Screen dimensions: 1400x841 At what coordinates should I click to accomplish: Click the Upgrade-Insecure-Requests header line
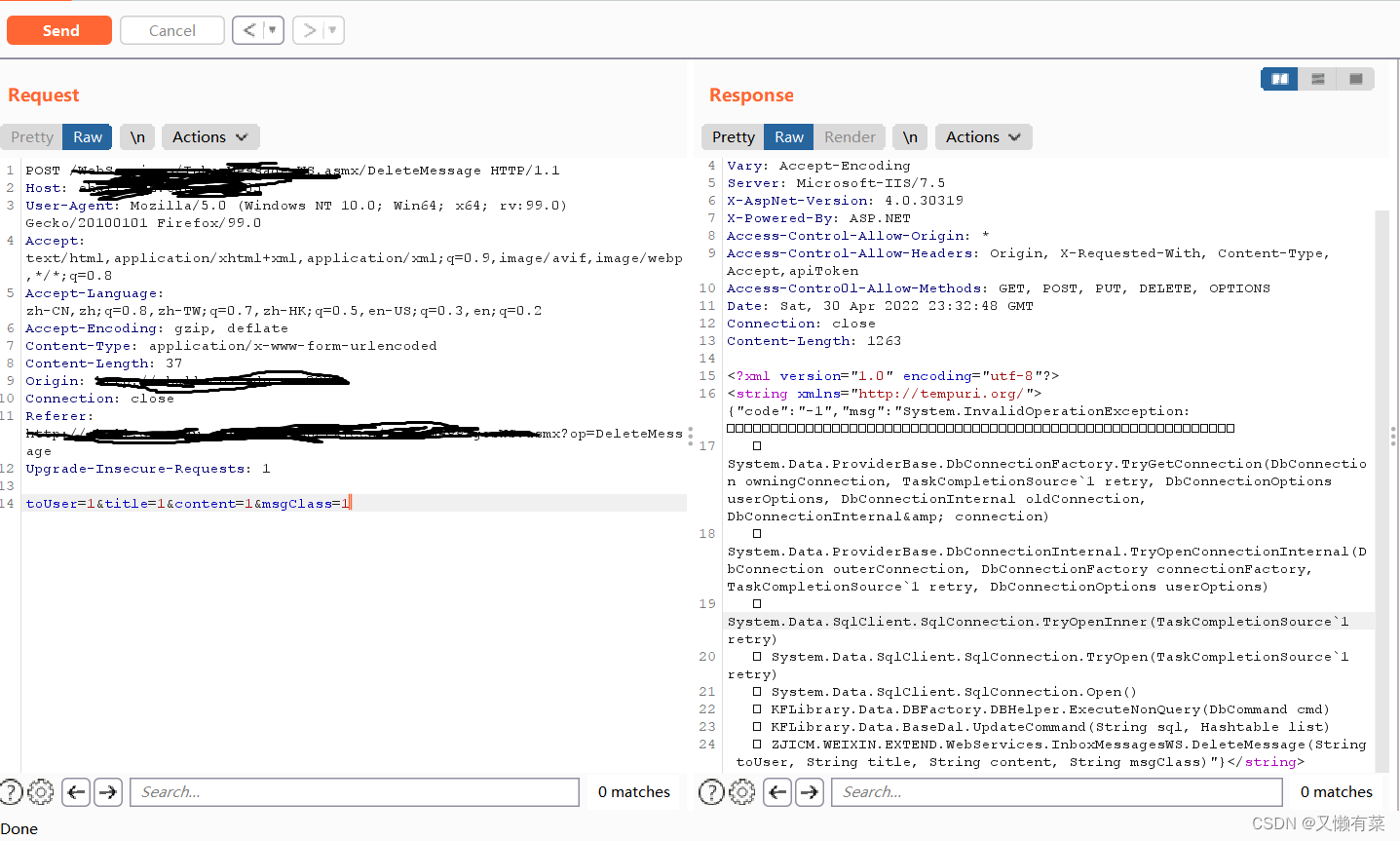(x=148, y=469)
